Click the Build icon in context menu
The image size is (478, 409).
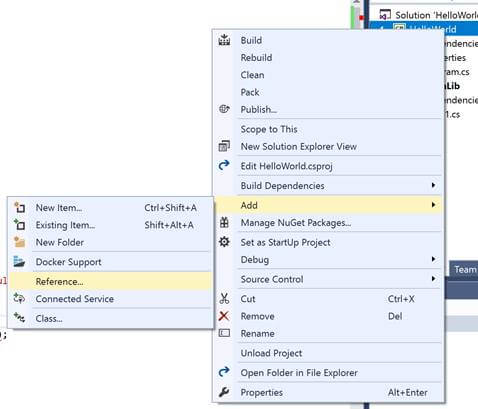[x=224, y=40]
